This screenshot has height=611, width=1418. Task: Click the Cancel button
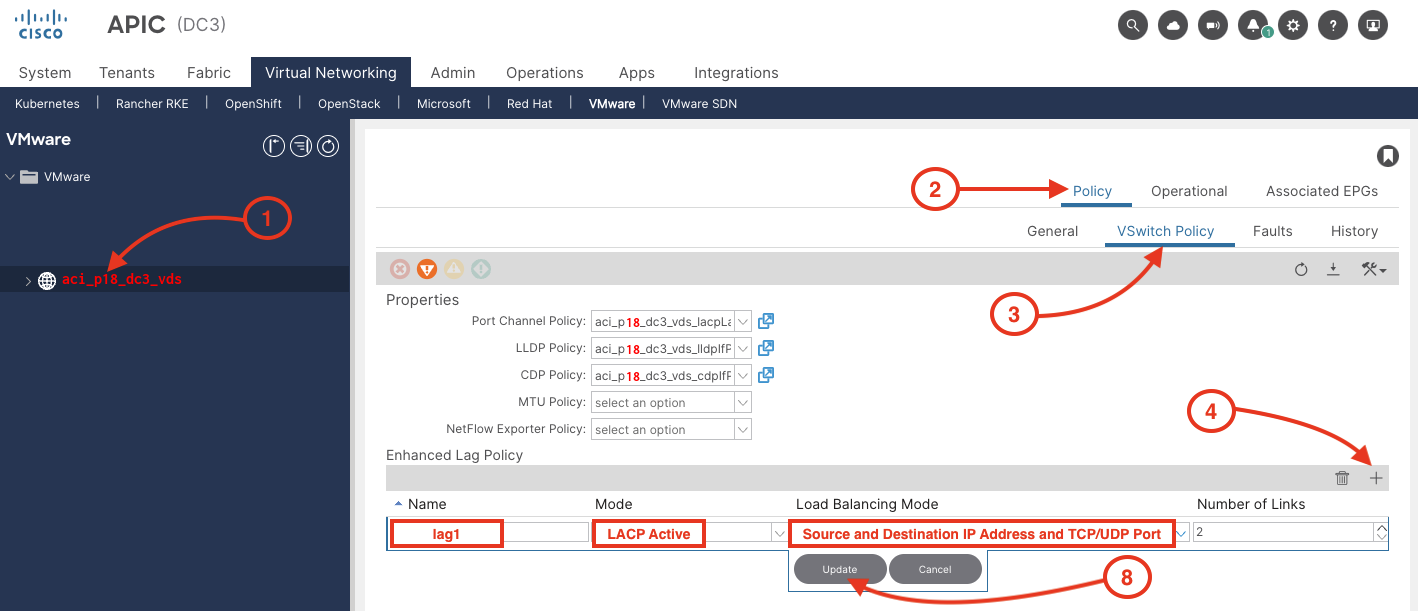pyautogui.click(x=935, y=569)
